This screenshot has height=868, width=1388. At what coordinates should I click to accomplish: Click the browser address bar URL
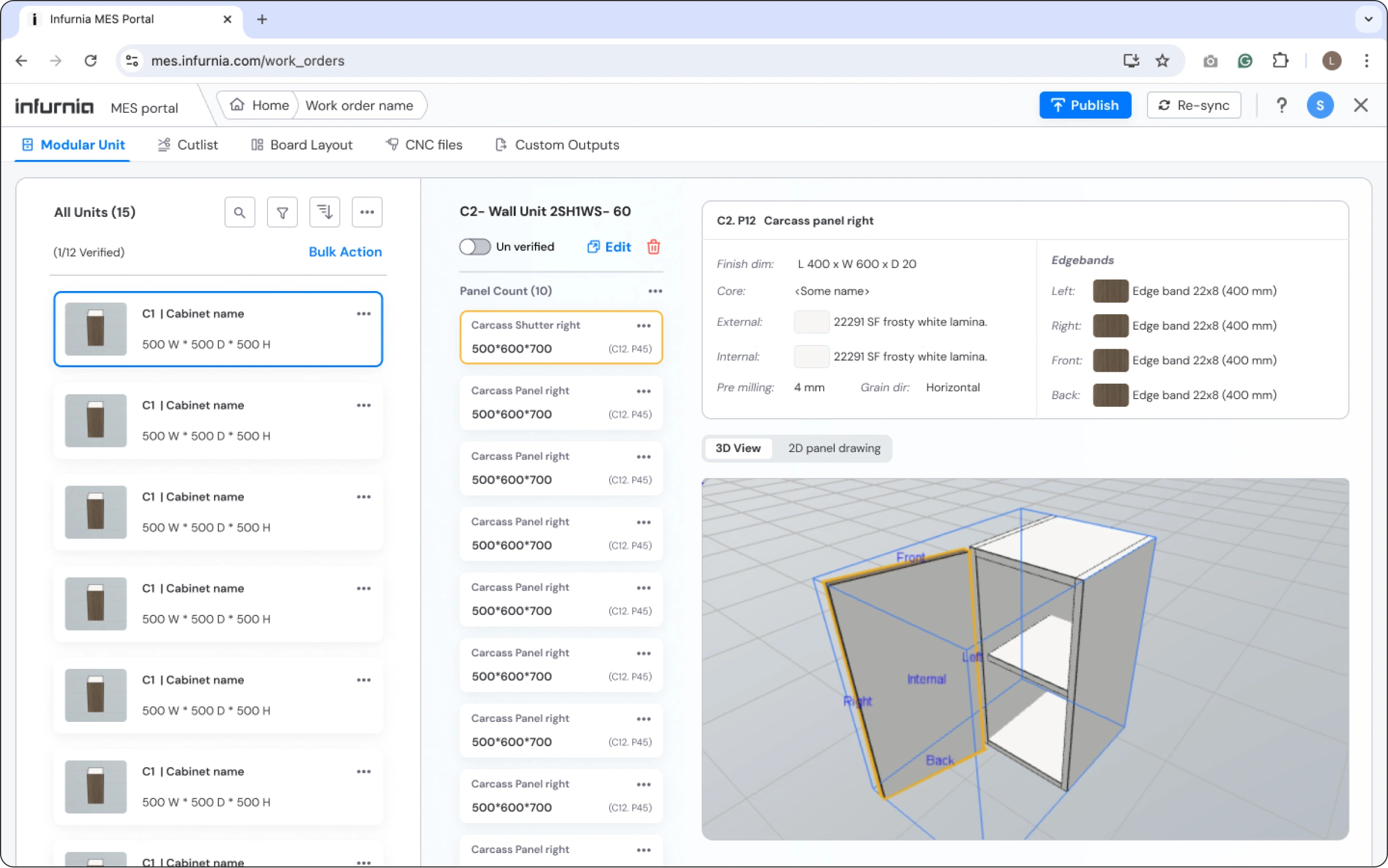click(247, 60)
